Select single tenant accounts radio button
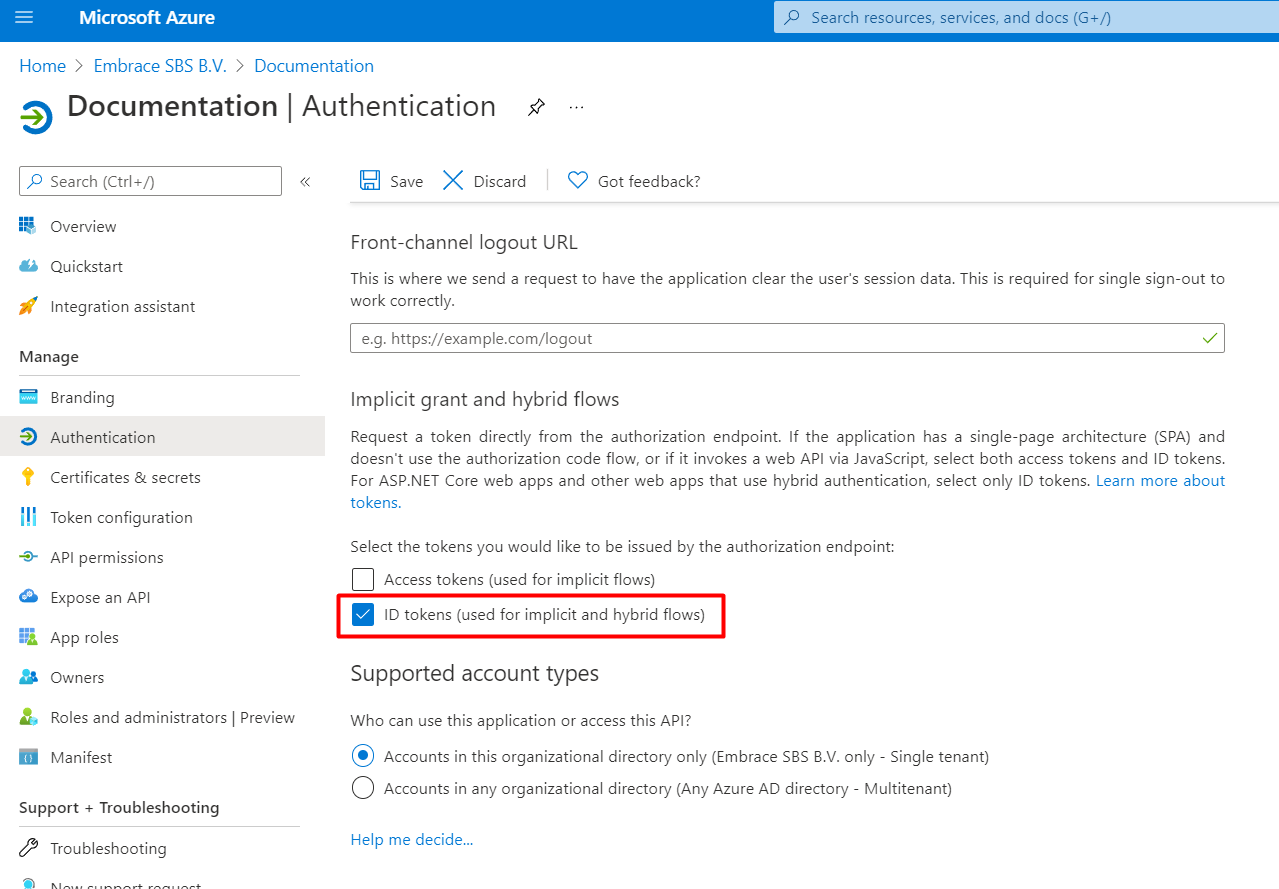Screen dimensions: 1279x889 coord(363,756)
